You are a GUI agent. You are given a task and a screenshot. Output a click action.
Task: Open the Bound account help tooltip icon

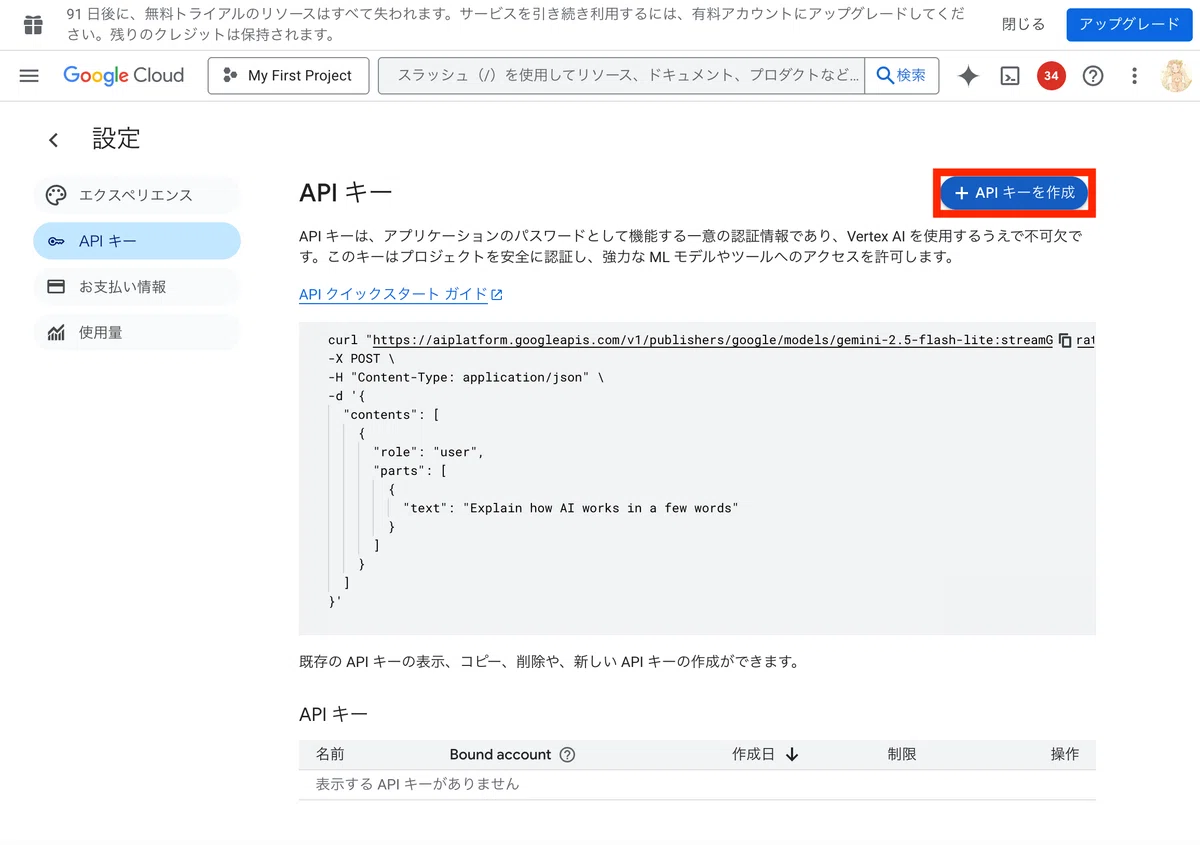point(568,755)
